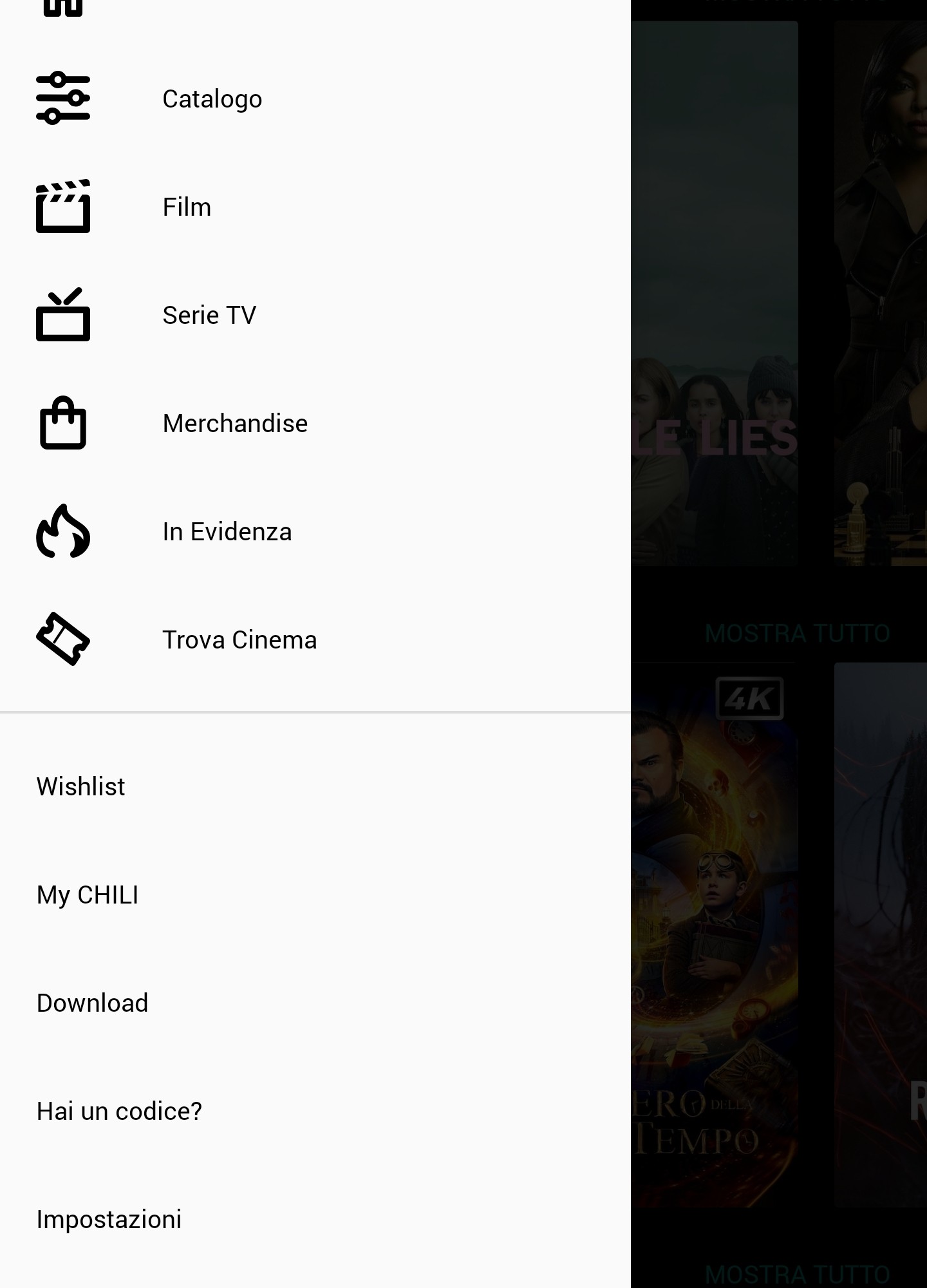Open the Catalogo menu entry
927x1288 pixels.
click(212, 99)
